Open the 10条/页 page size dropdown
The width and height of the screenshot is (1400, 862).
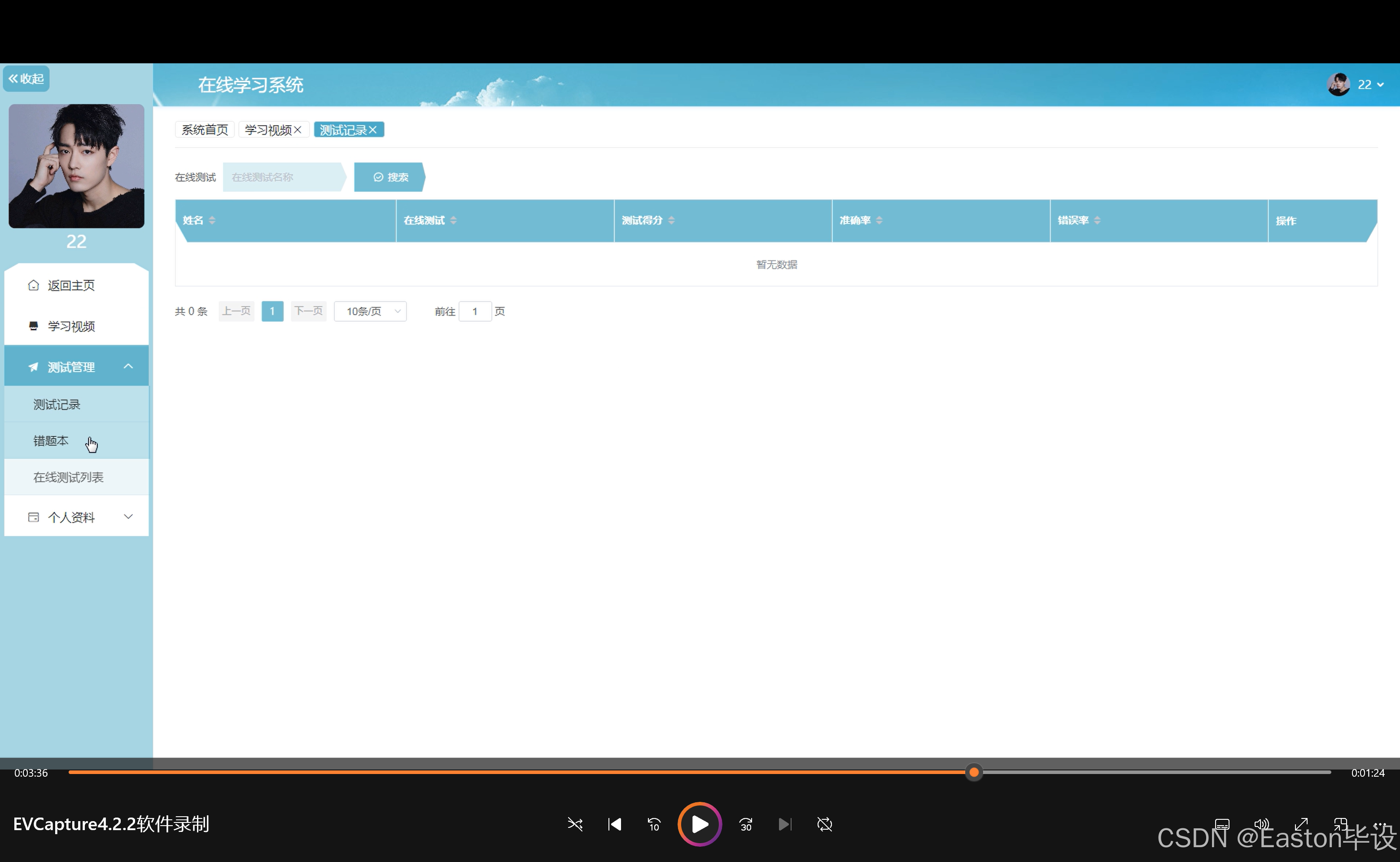pos(370,311)
